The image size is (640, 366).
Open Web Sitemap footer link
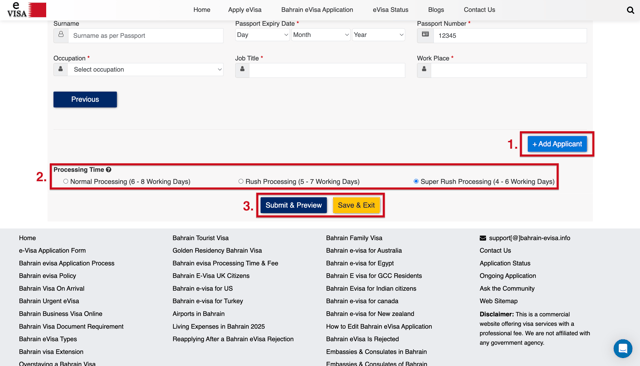coord(498,301)
